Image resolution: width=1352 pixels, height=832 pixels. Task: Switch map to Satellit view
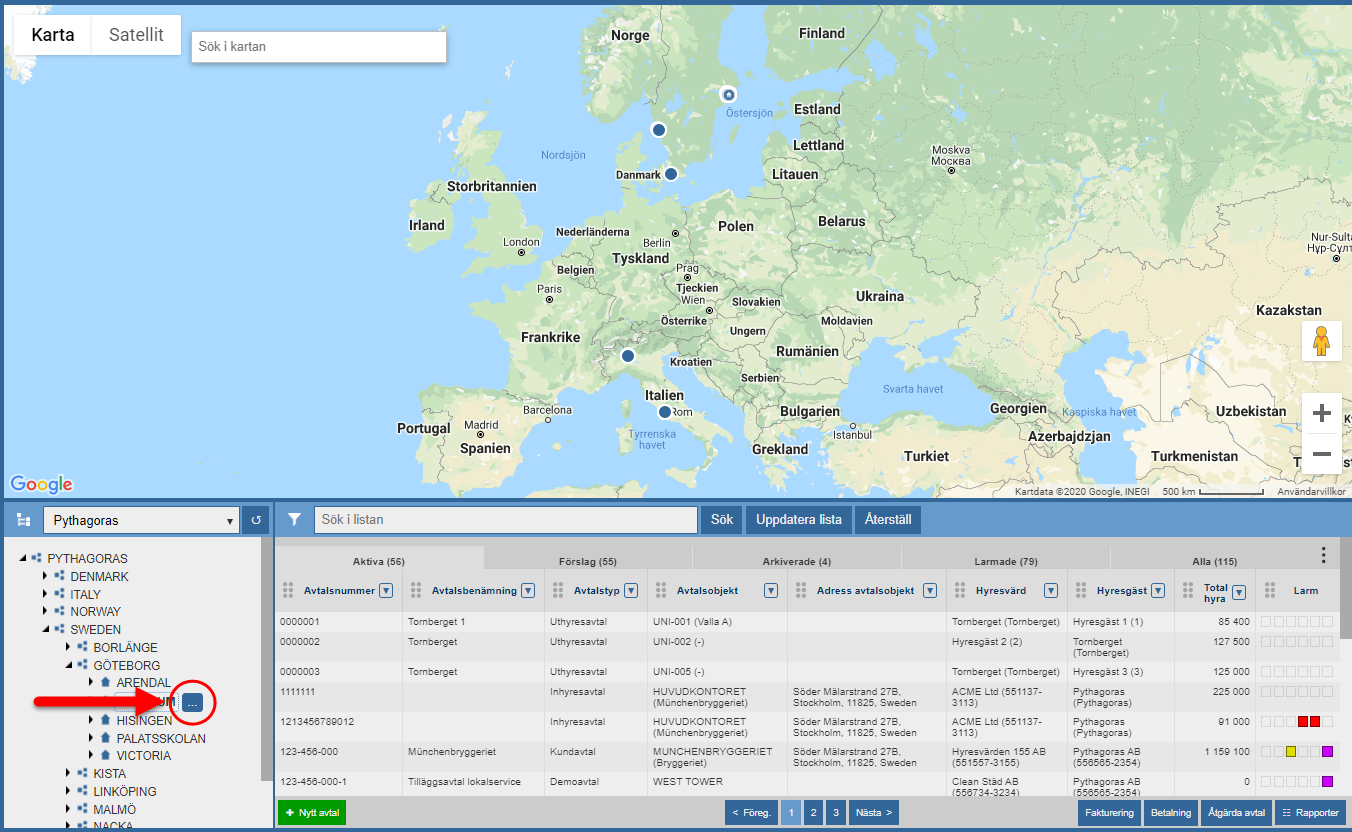136,35
